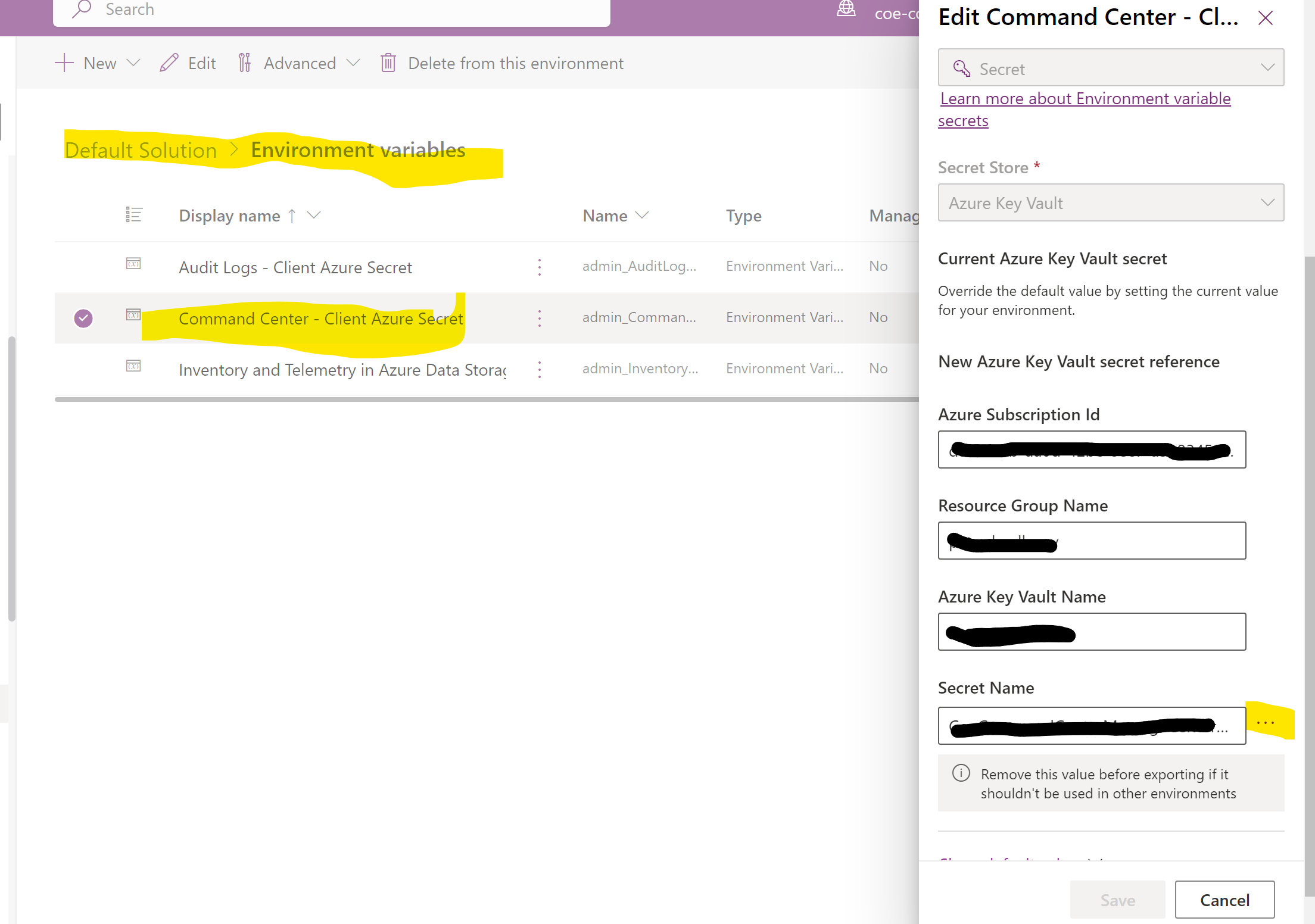Click the info icon in export warning box

click(x=961, y=773)
